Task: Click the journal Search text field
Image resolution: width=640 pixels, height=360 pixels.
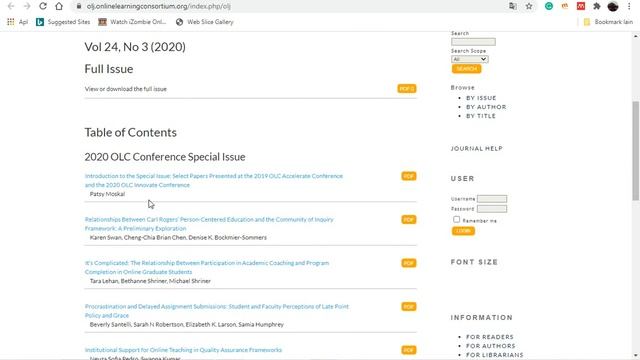Action: click(x=473, y=42)
